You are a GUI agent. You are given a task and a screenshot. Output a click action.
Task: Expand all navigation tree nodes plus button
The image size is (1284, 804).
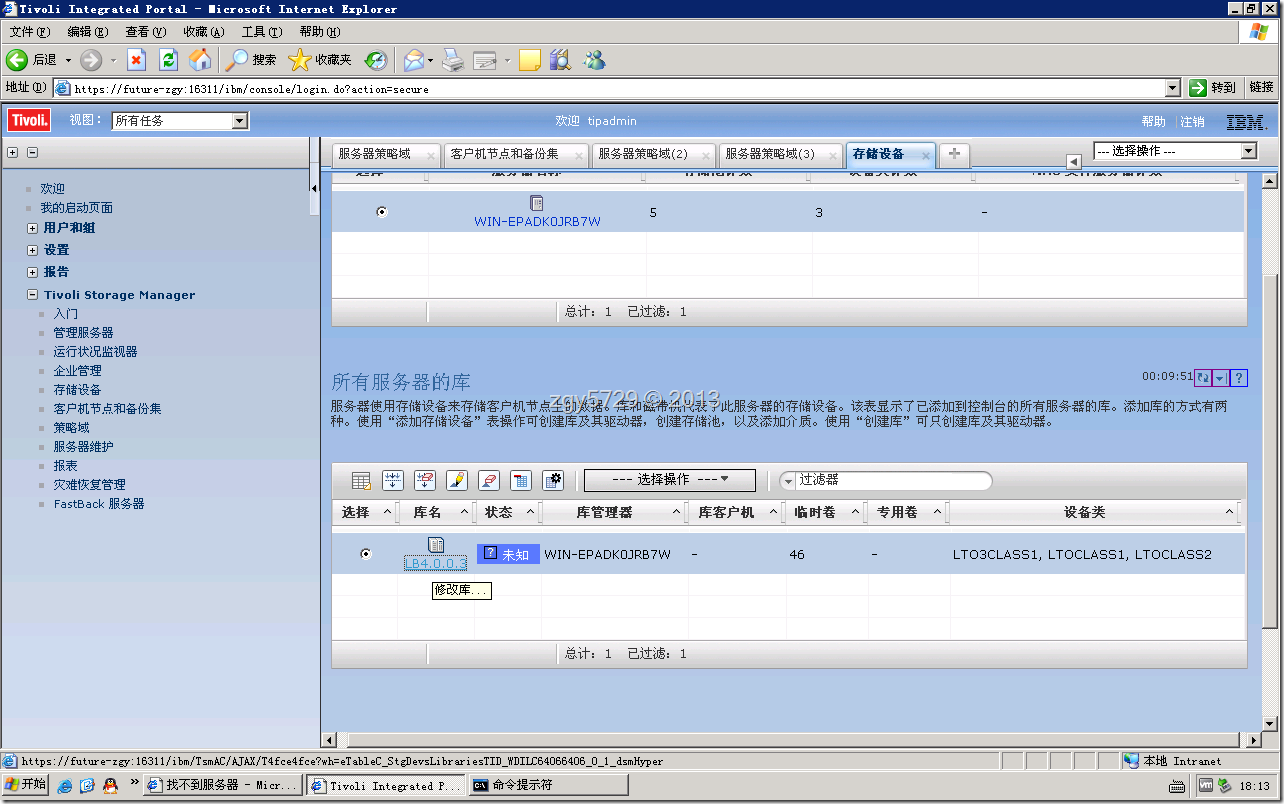pos(13,152)
